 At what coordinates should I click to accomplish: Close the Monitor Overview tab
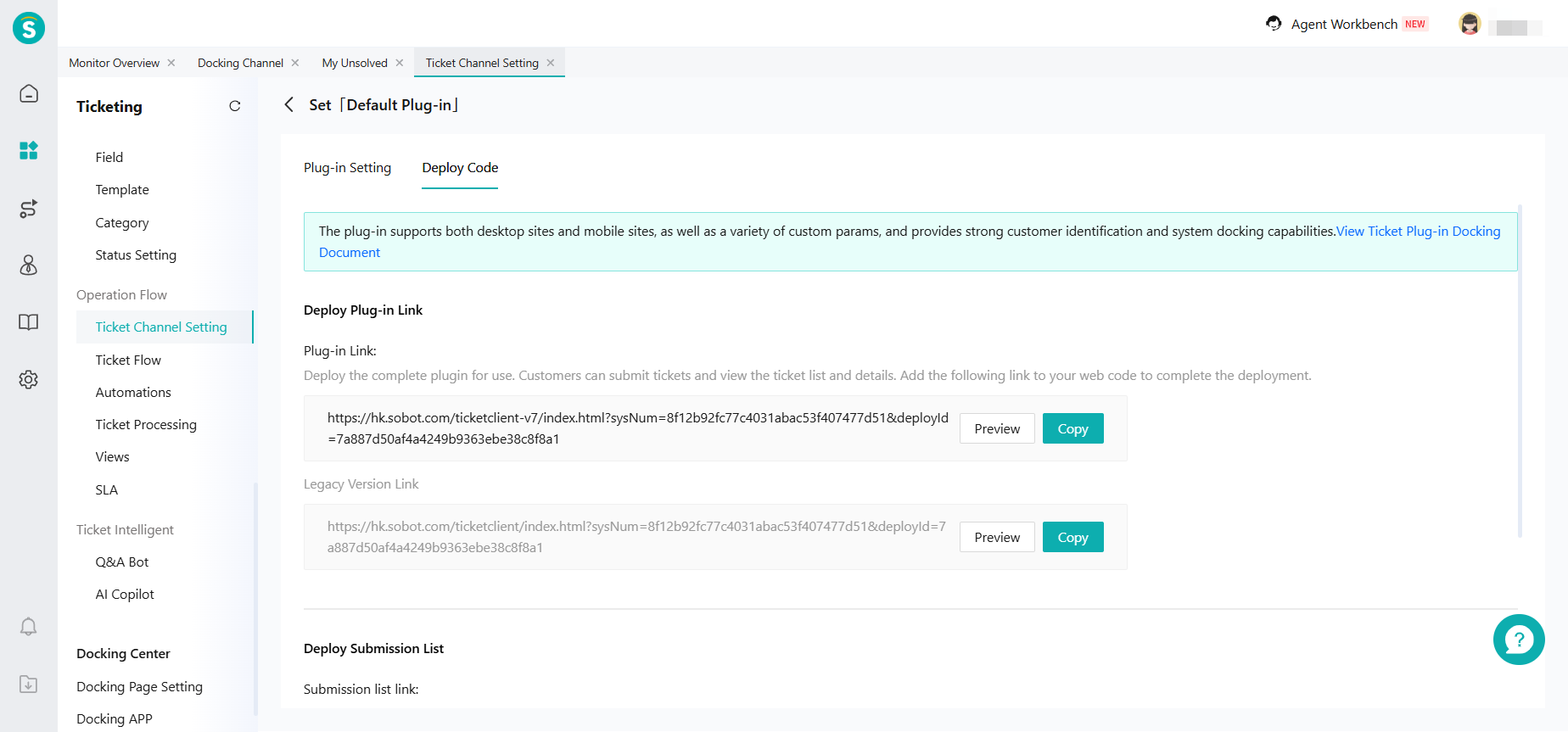[171, 63]
